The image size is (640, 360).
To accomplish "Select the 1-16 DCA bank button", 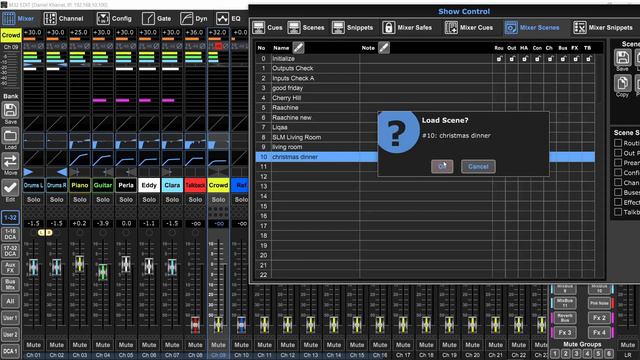I will click(x=10, y=234).
